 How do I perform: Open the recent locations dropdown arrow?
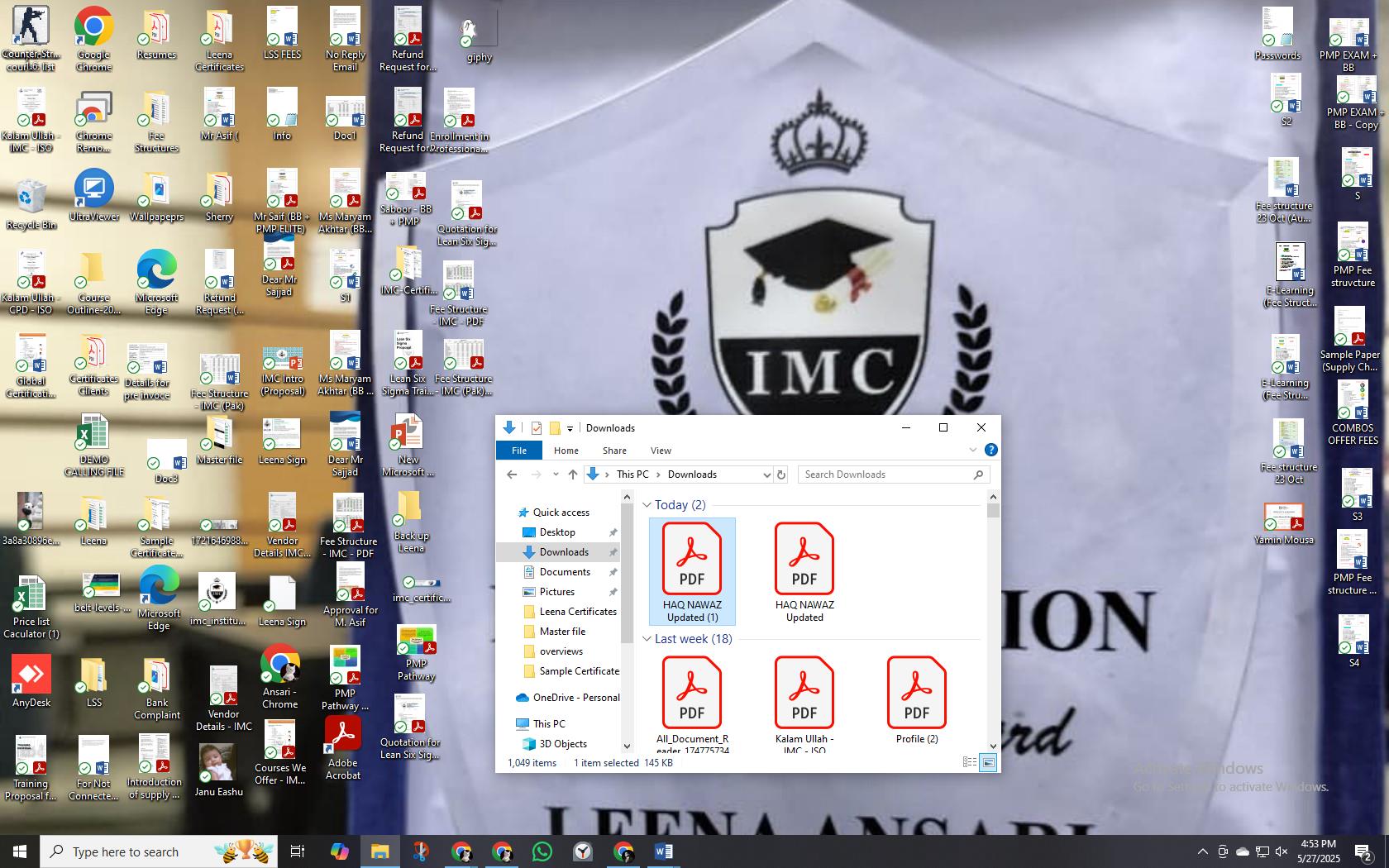tap(556, 475)
